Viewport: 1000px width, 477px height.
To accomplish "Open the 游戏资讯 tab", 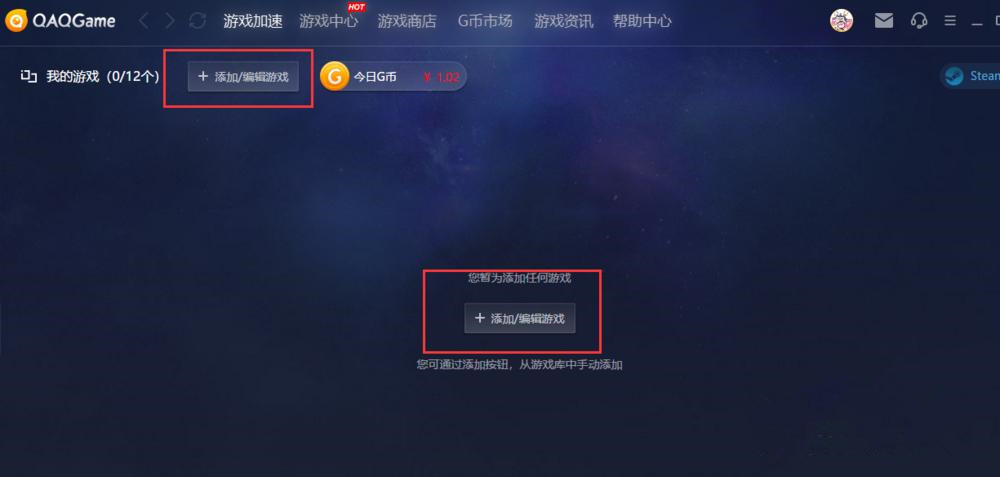I will click(564, 21).
